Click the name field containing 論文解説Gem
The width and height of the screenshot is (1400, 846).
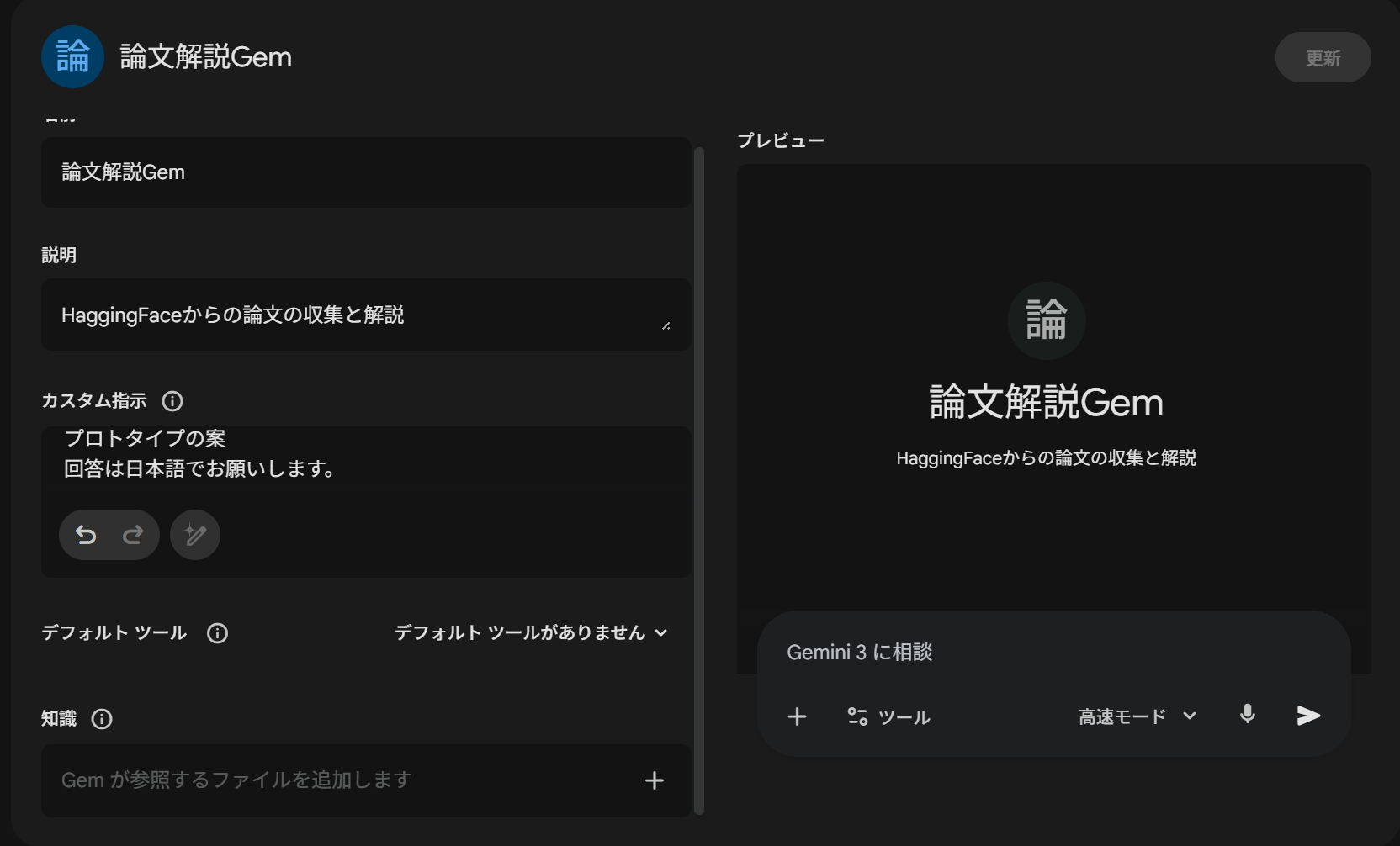pyautogui.click(x=366, y=172)
